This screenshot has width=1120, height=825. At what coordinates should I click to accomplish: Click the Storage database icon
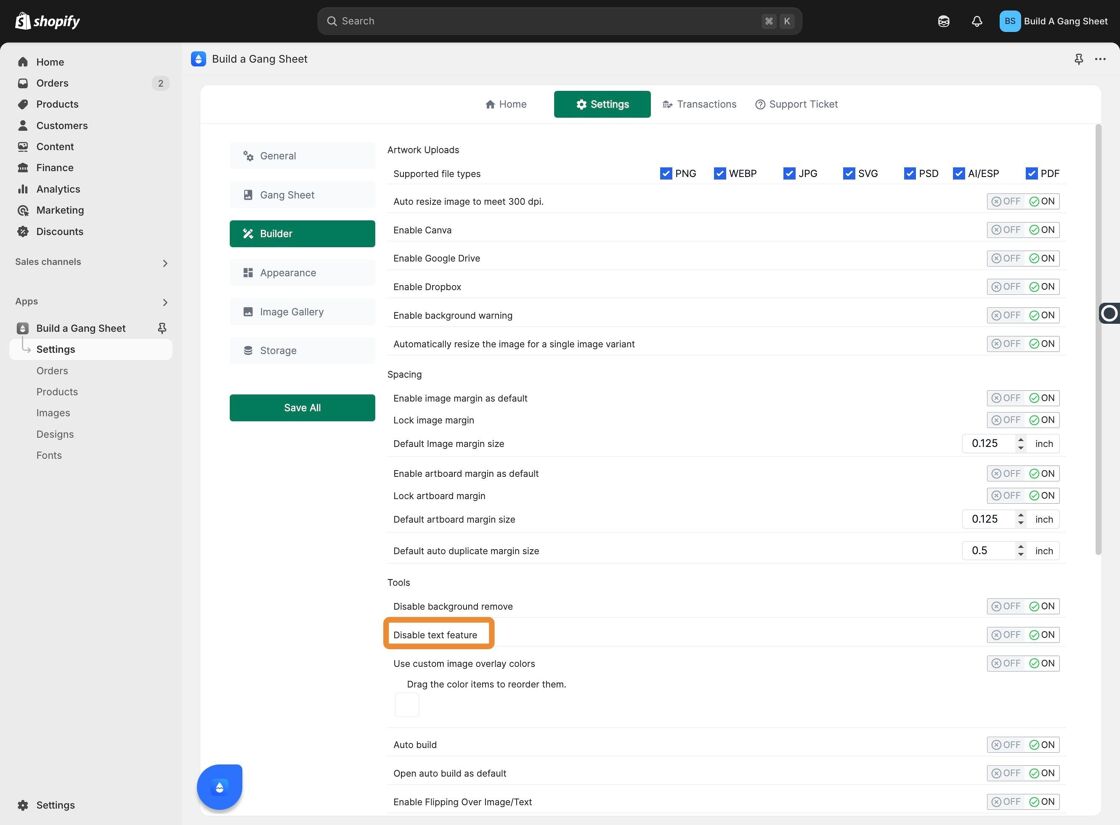pos(248,351)
